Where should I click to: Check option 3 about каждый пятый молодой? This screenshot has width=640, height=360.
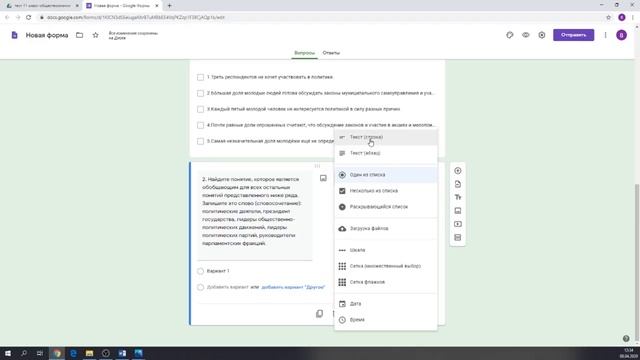(x=200, y=109)
